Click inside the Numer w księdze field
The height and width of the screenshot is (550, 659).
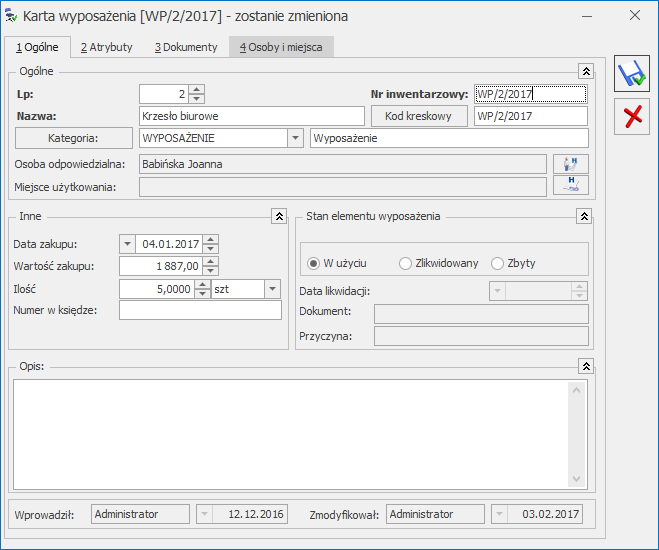(x=200, y=310)
